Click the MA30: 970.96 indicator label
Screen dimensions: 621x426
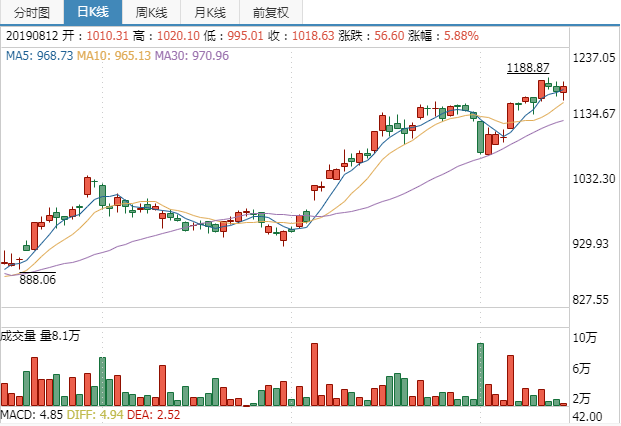(192, 55)
